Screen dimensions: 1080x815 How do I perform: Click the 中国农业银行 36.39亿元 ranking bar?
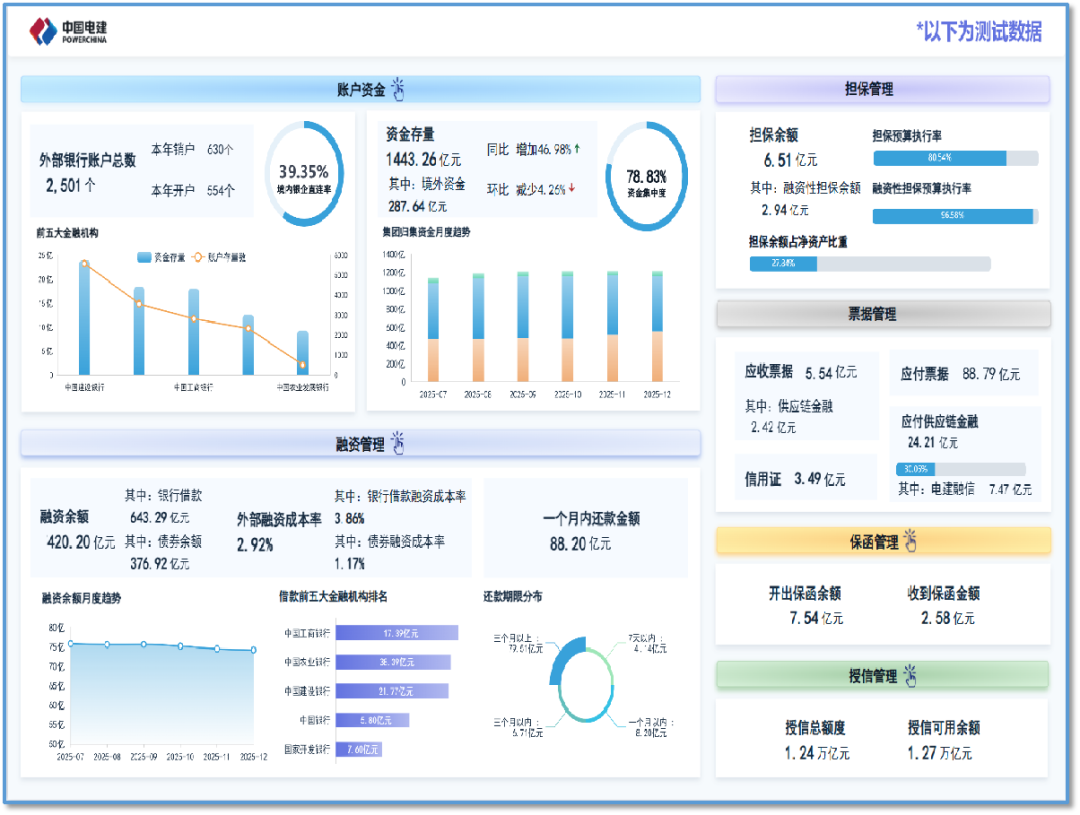click(x=393, y=661)
